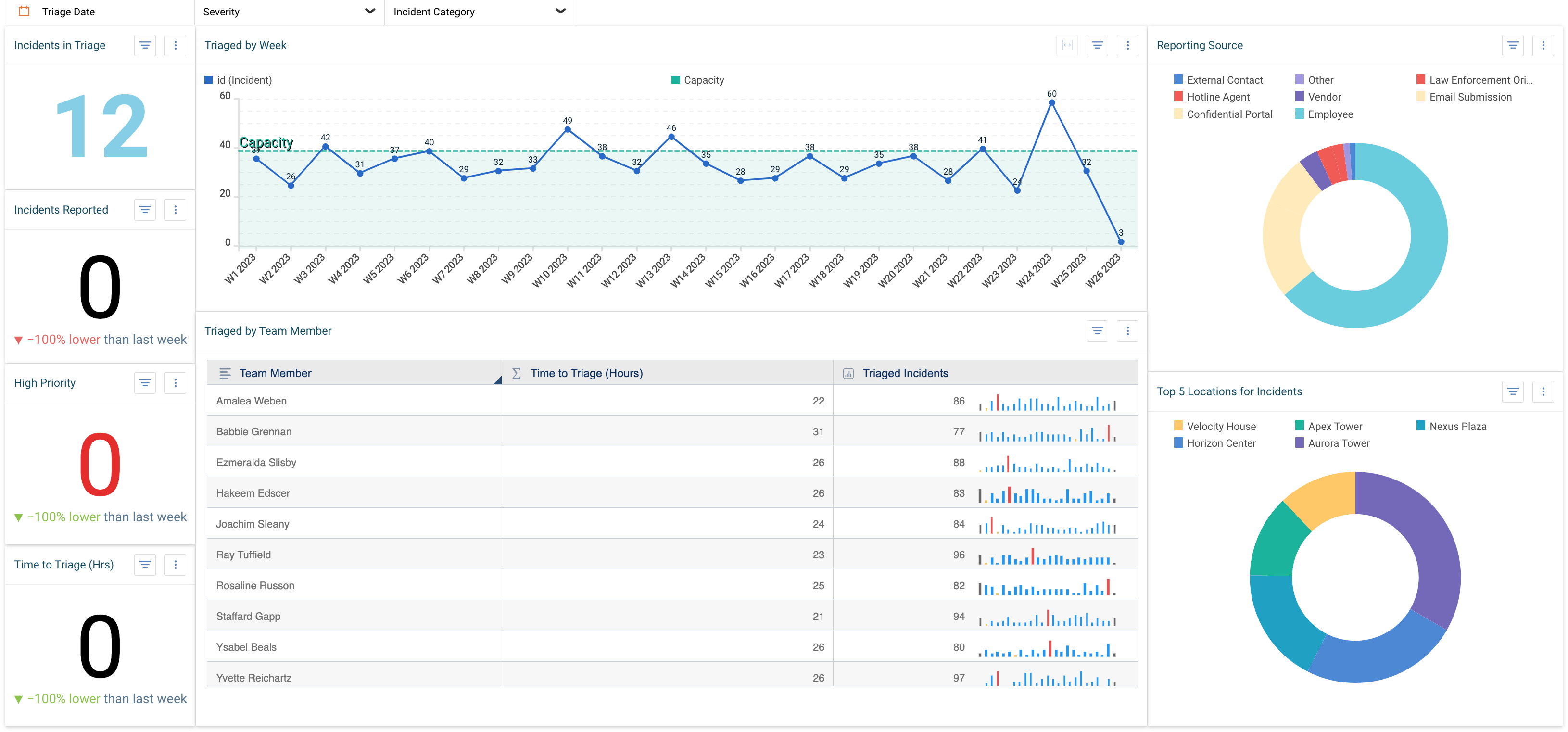The image size is (1568, 732).
Task: Open the filter on Time to Triage (Hrs) card
Action: tap(145, 565)
